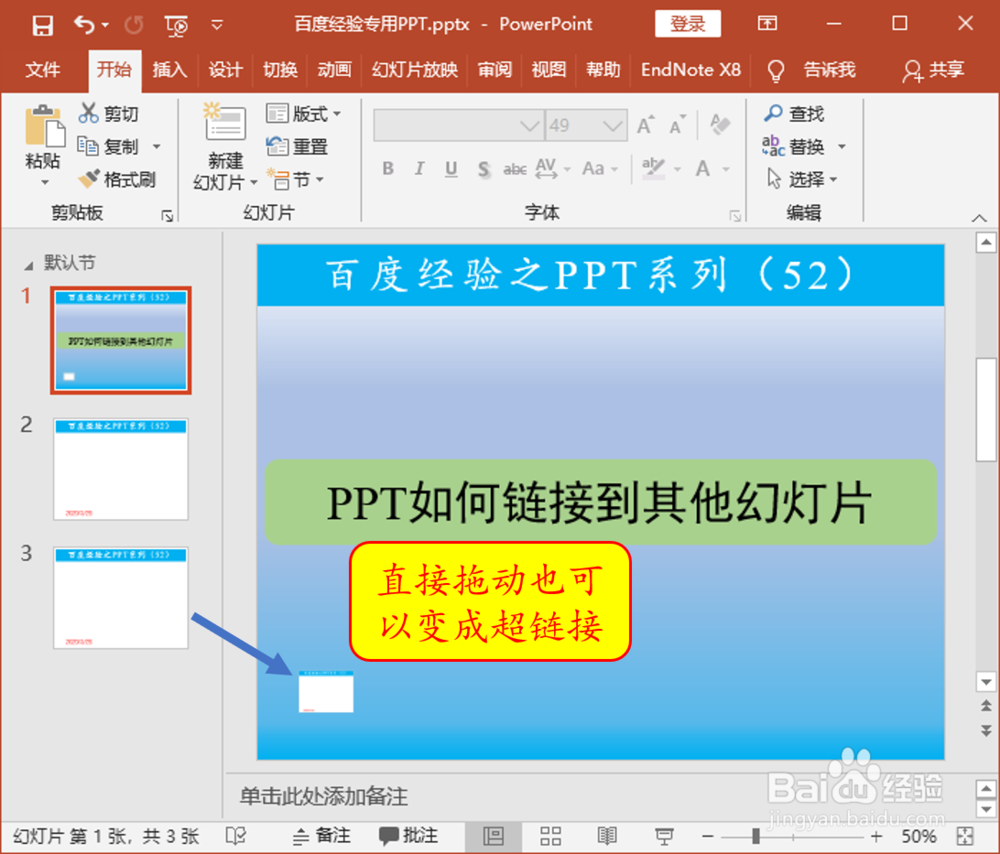Open the 节 section dropdown
The height and width of the screenshot is (854, 1000).
click(x=296, y=180)
